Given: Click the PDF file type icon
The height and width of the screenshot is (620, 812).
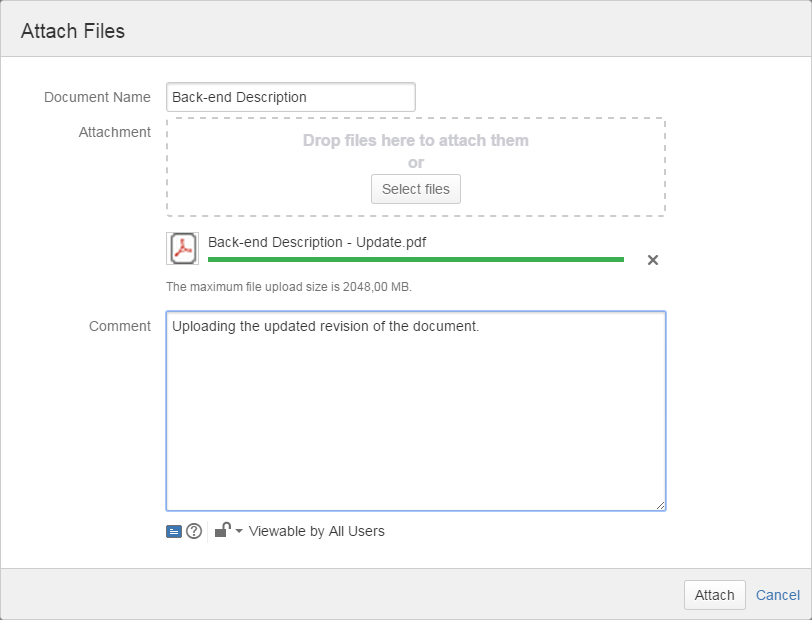Looking at the screenshot, I should [x=182, y=247].
